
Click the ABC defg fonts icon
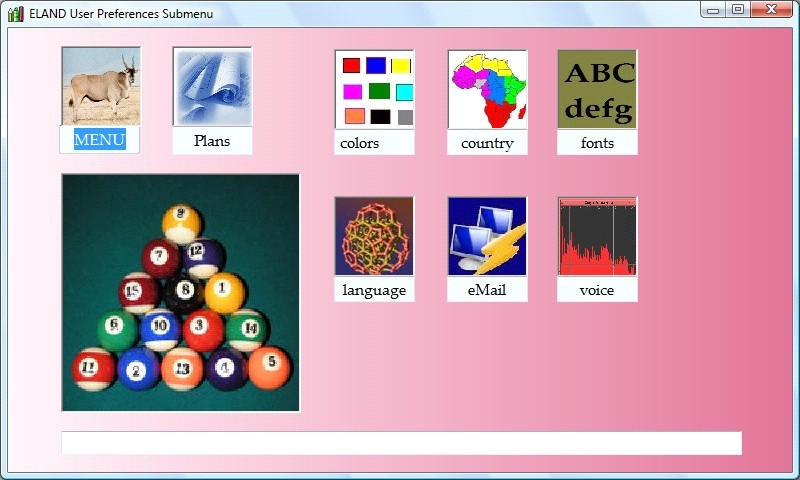[597, 89]
